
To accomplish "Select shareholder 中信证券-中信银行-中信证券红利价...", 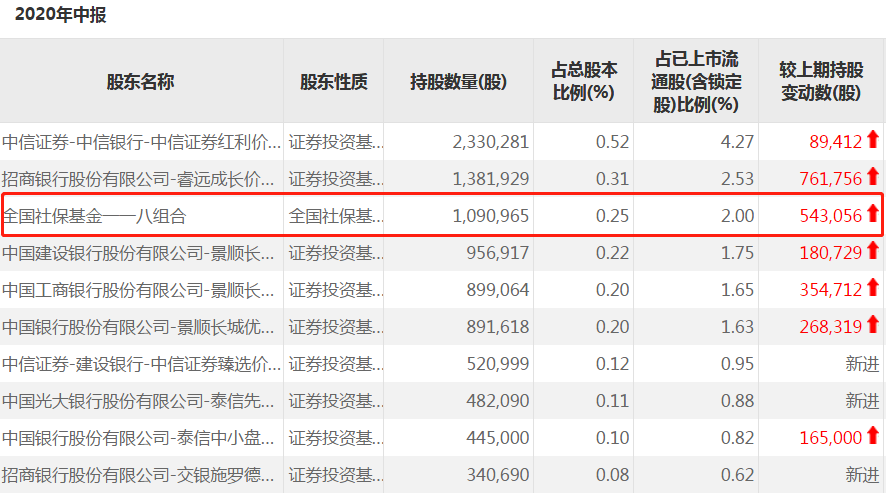I will [x=141, y=141].
